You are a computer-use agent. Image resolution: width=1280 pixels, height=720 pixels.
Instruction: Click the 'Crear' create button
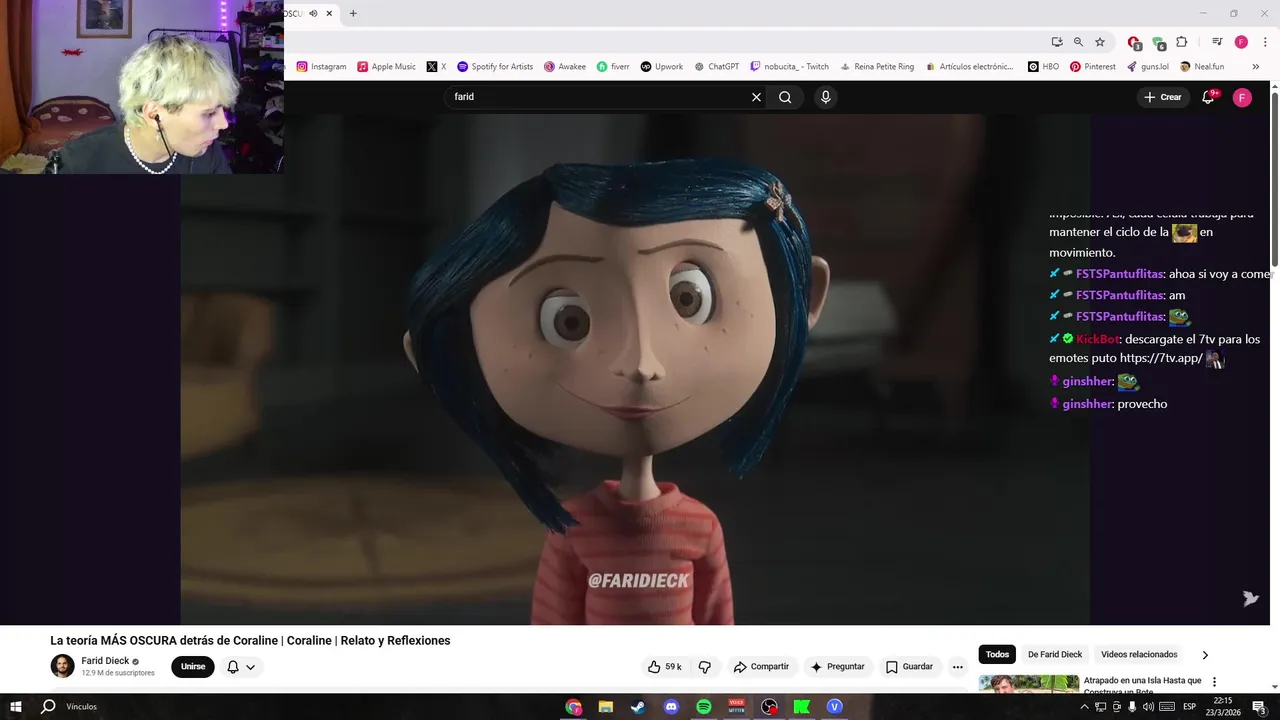click(x=1163, y=97)
